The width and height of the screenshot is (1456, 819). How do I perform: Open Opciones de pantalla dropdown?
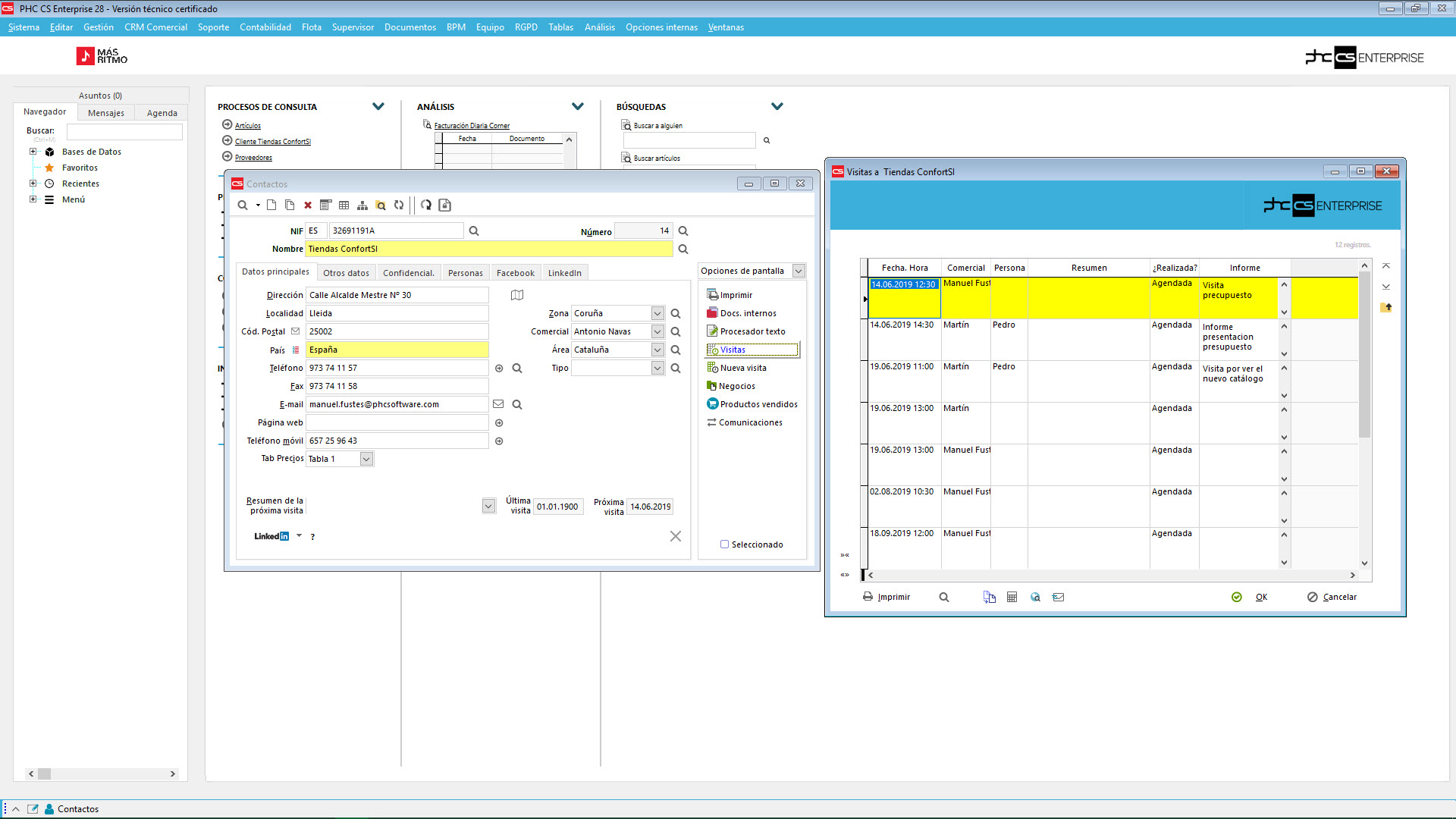coord(799,271)
